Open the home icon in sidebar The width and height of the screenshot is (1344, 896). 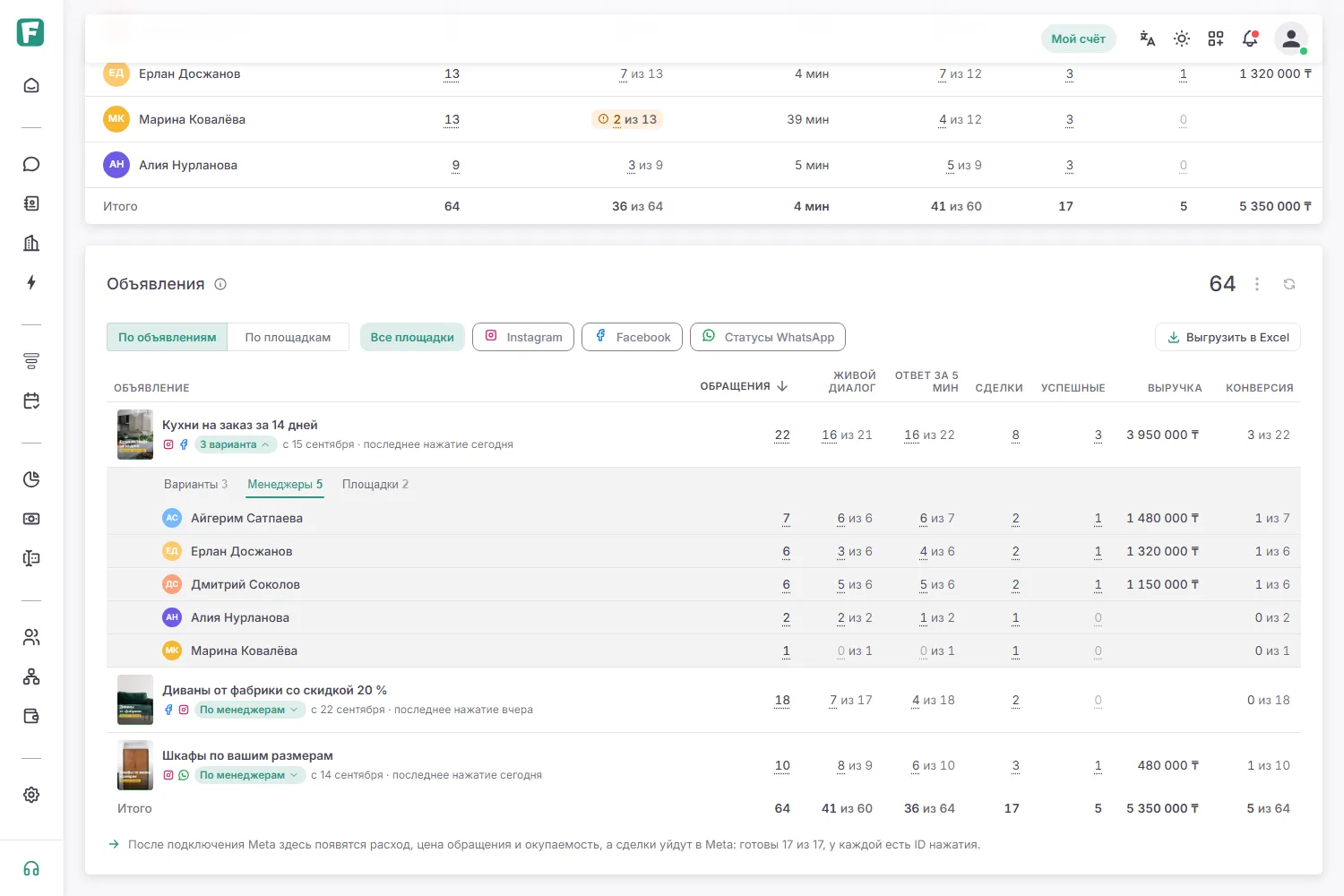point(31,85)
